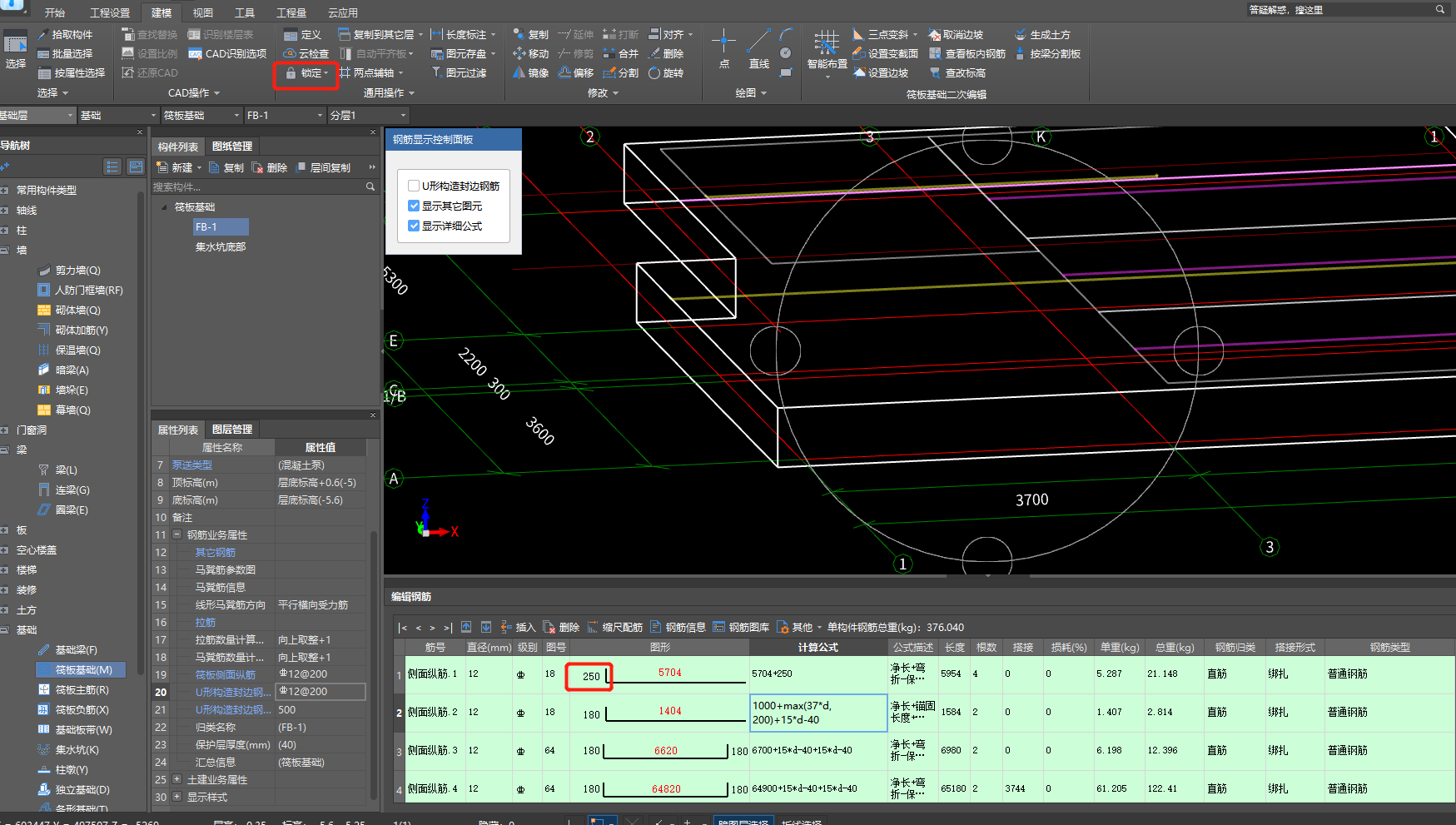Select the 拾取构件 pick tool
Viewport: 1456px width, 825px height.
(x=65, y=35)
